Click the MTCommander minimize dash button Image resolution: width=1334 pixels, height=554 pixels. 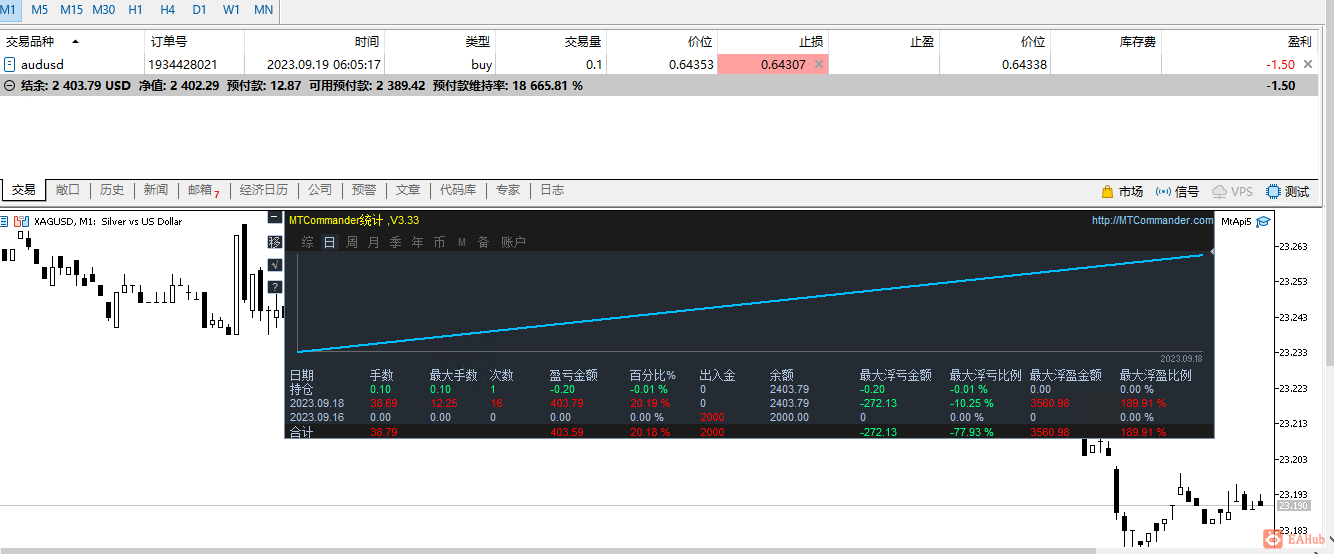click(x=275, y=218)
